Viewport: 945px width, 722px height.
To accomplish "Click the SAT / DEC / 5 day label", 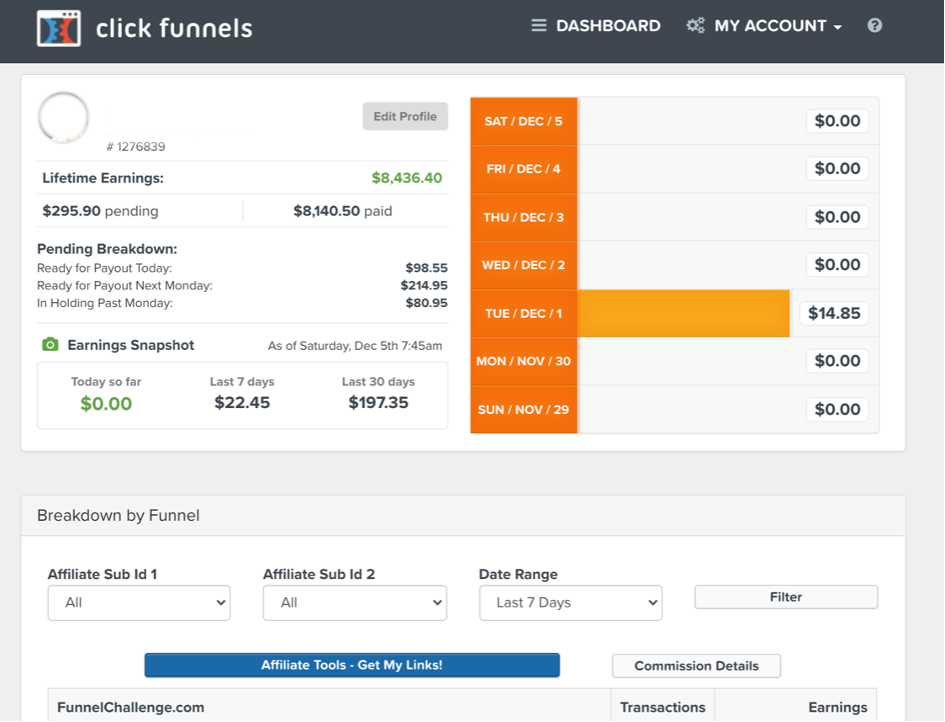I will (524, 121).
